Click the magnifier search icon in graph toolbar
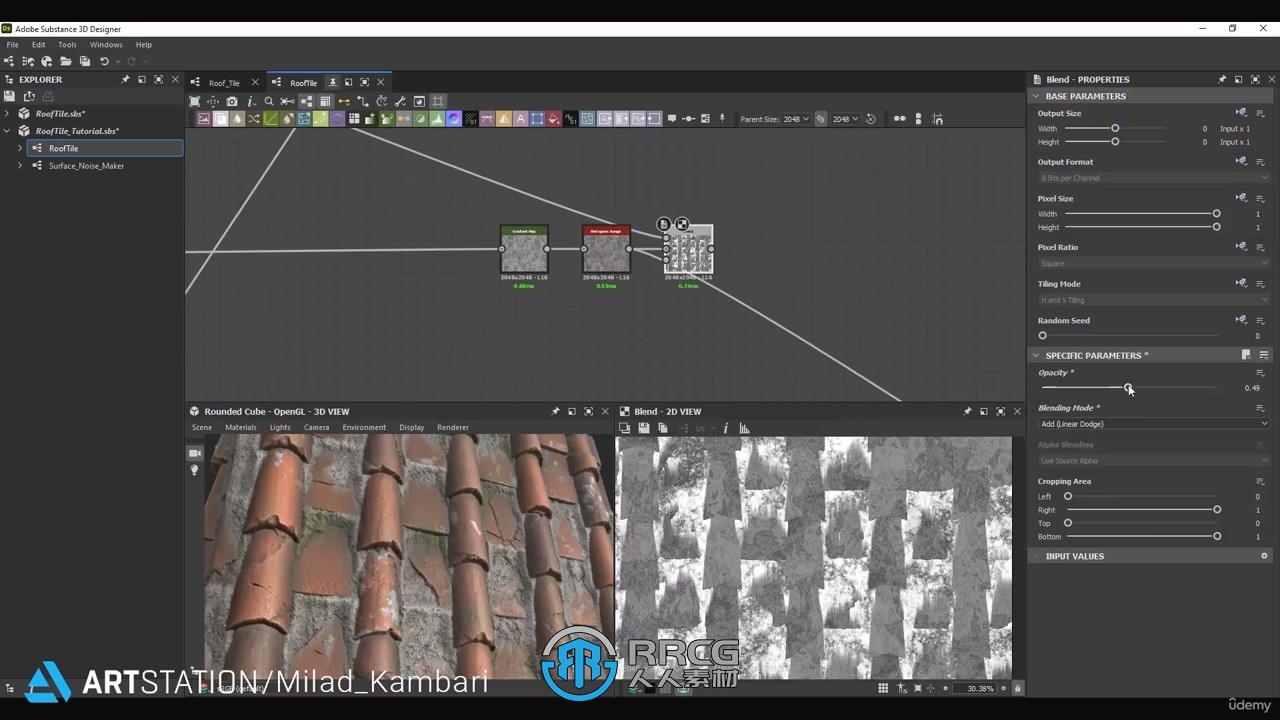This screenshot has height=720, width=1280. tap(269, 101)
